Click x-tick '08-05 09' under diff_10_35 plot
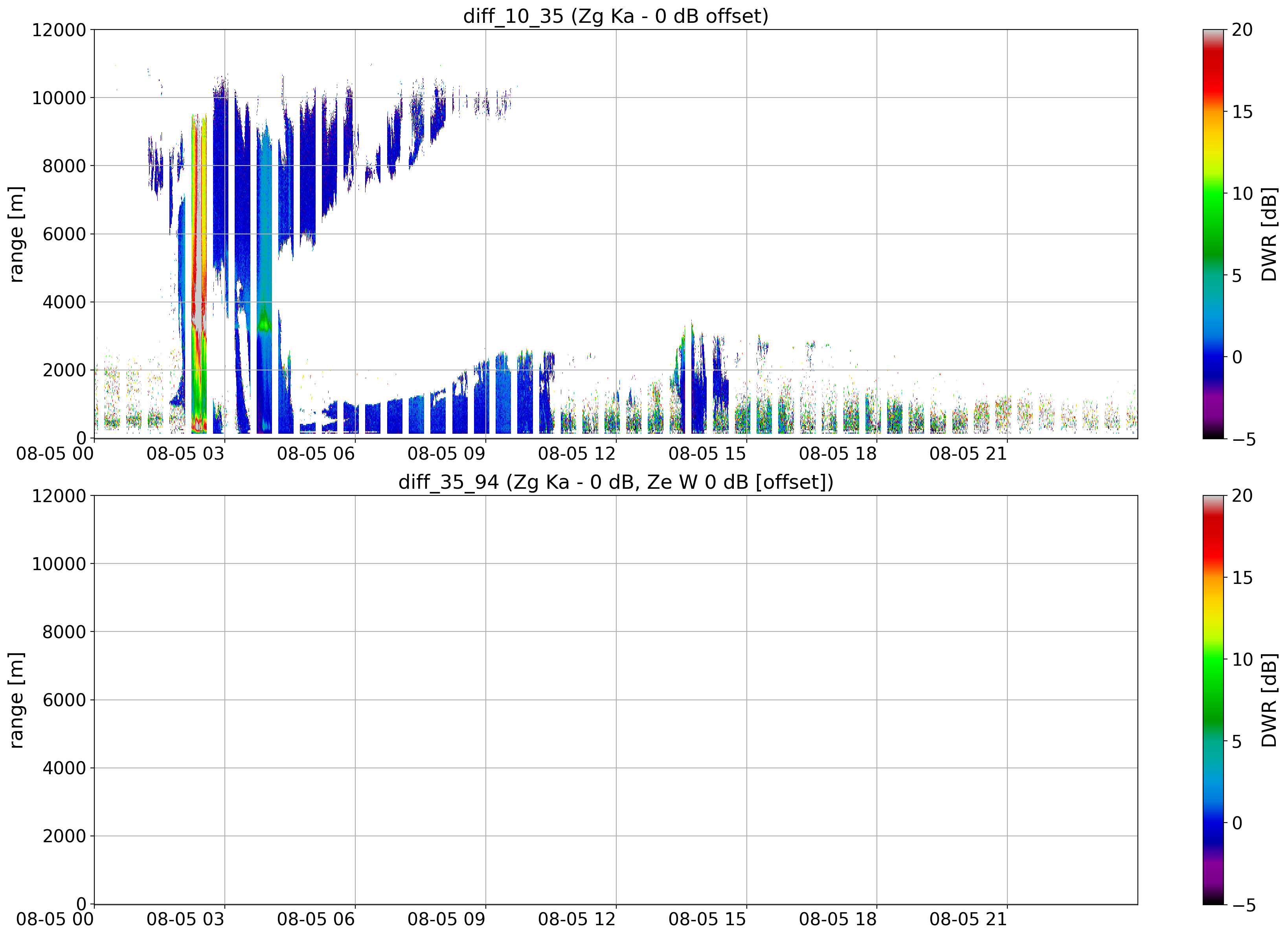Screen dimensions: 1288x937 coord(446,453)
